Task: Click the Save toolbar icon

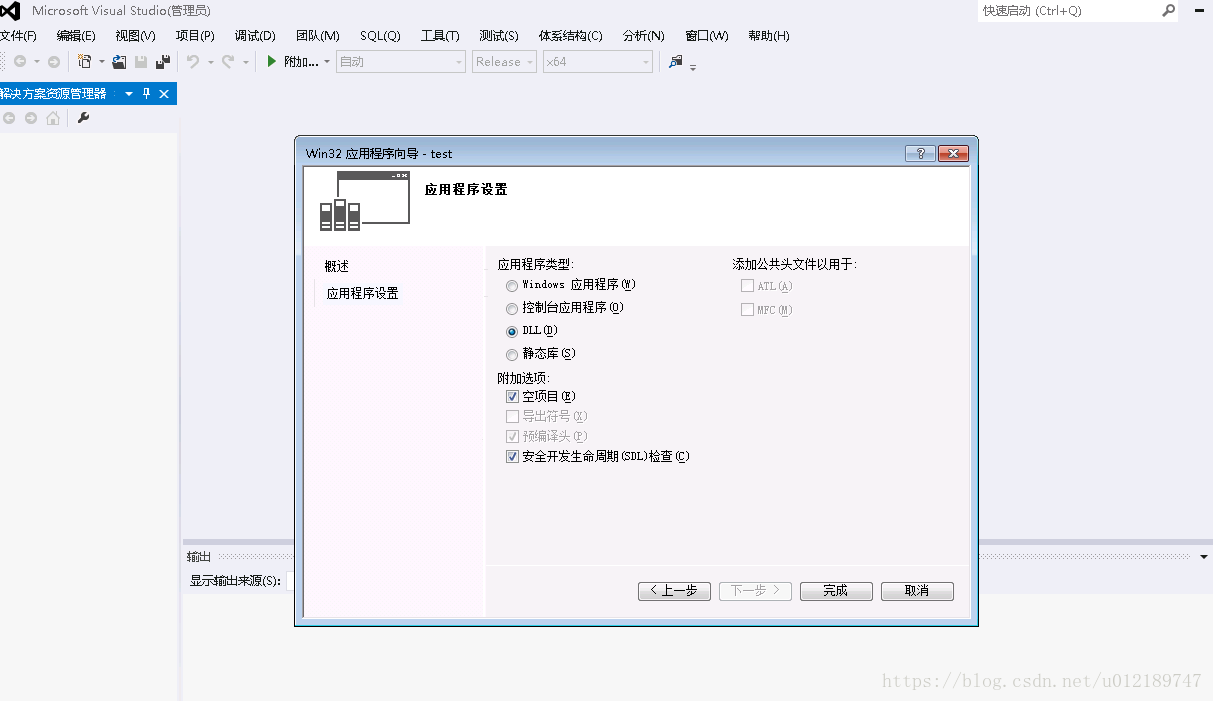Action: (141, 62)
